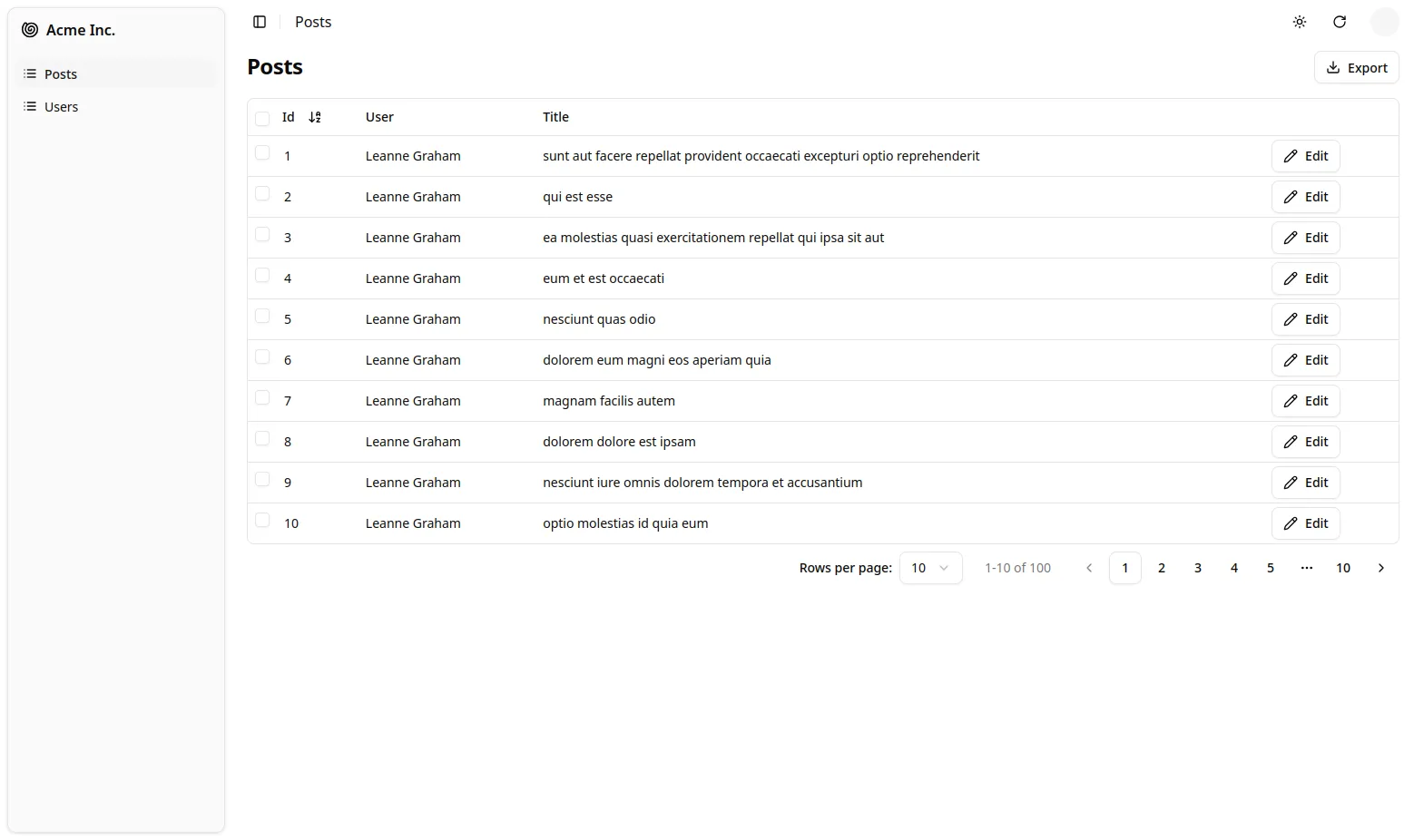Check the row checkbox for post 1
Screen dimensions: 1414x840
click(262, 155)
